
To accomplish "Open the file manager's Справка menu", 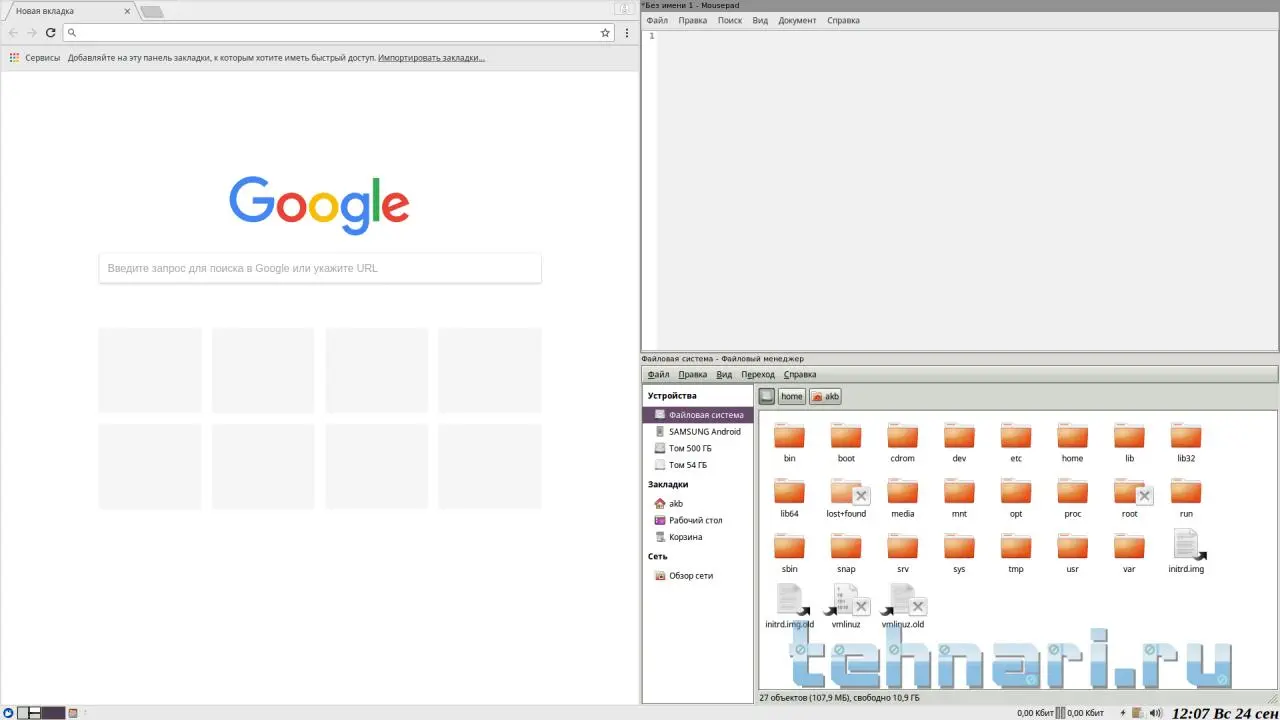I will coord(800,375).
